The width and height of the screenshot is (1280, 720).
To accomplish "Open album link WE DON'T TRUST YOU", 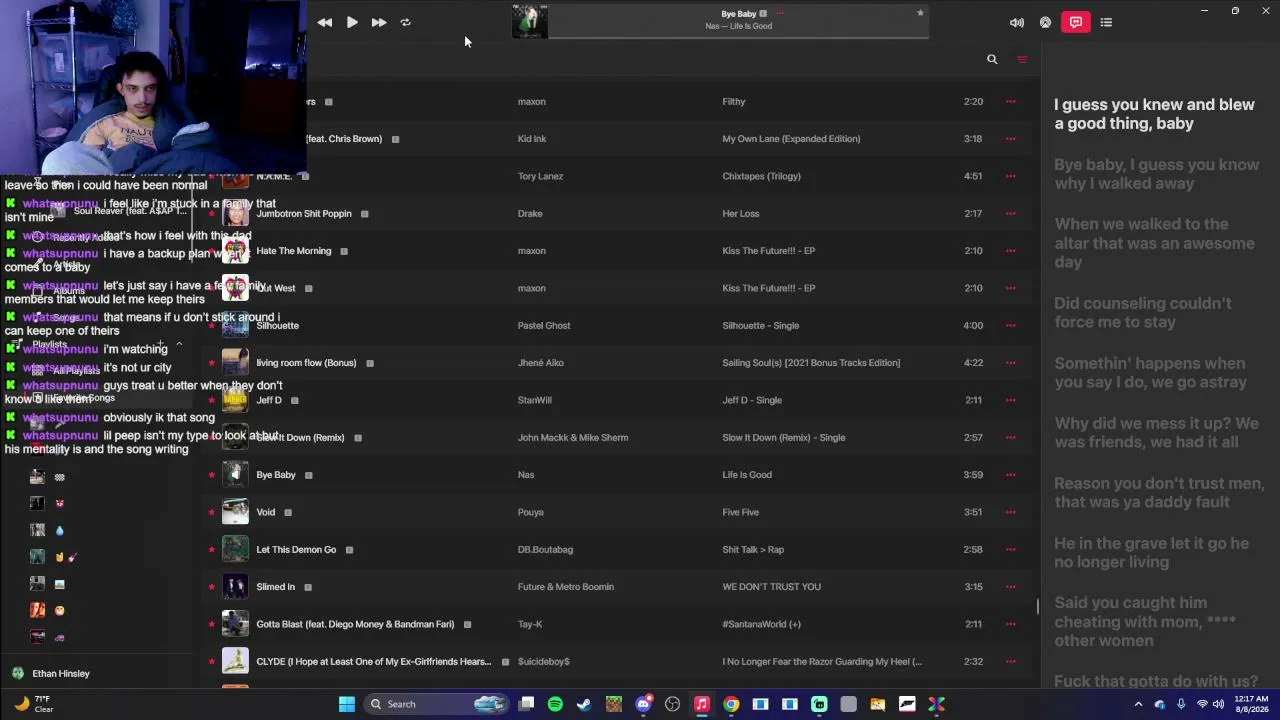I will pos(771,587).
